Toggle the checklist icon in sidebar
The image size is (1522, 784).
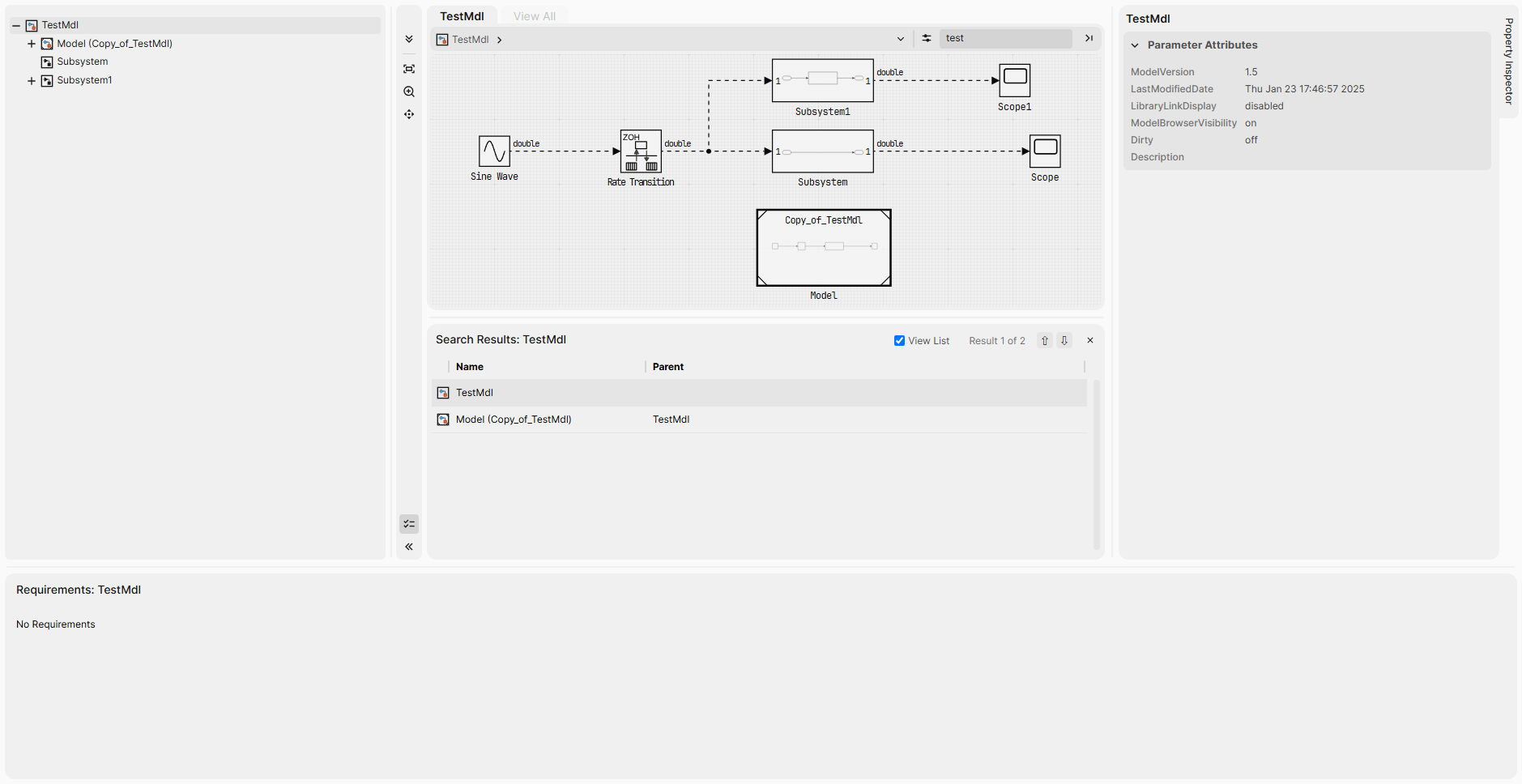coord(409,524)
